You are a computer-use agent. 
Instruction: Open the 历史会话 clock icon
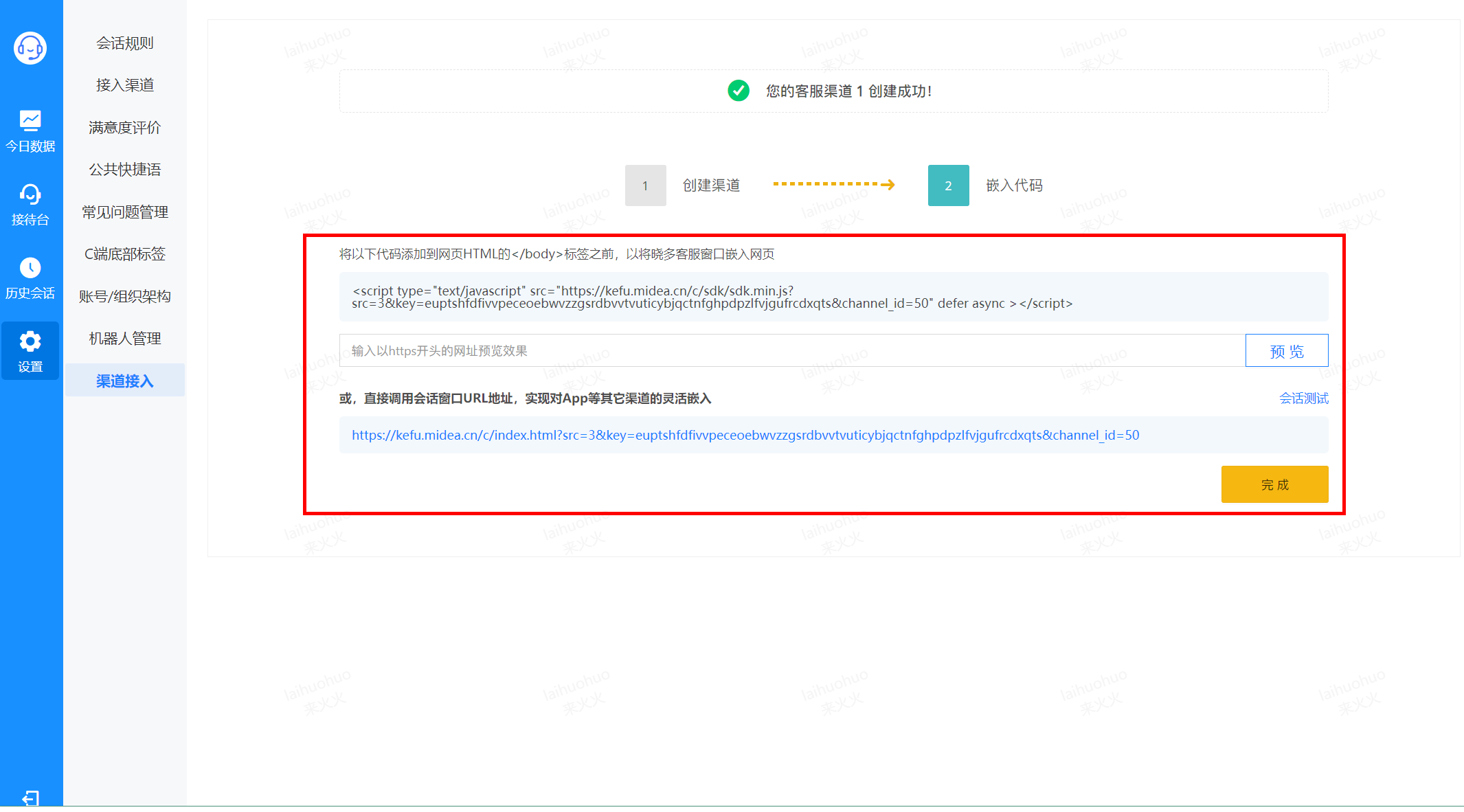(x=30, y=267)
